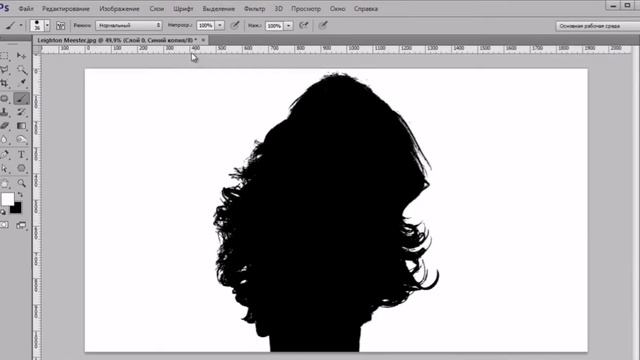Open the Фильтр menu
Image resolution: width=640 pixels, height=360 pixels.
[254, 9]
